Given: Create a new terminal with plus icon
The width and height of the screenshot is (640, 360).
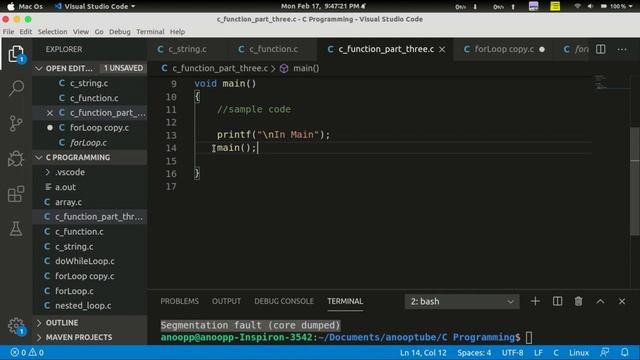Looking at the screenshot, I should tap(535, 301).
